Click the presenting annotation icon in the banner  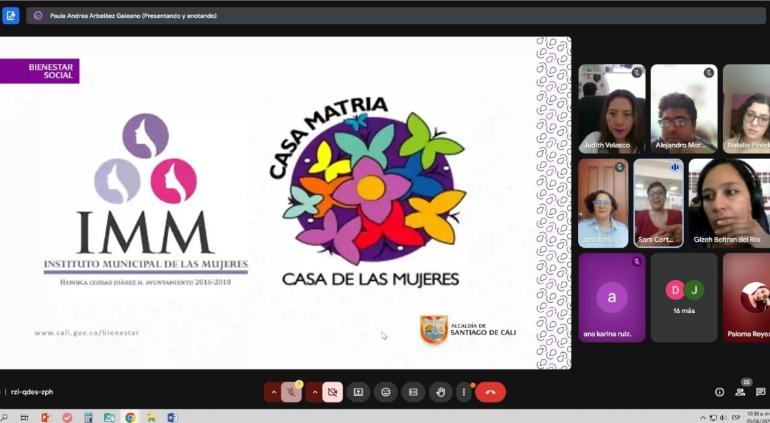(38, 16)
